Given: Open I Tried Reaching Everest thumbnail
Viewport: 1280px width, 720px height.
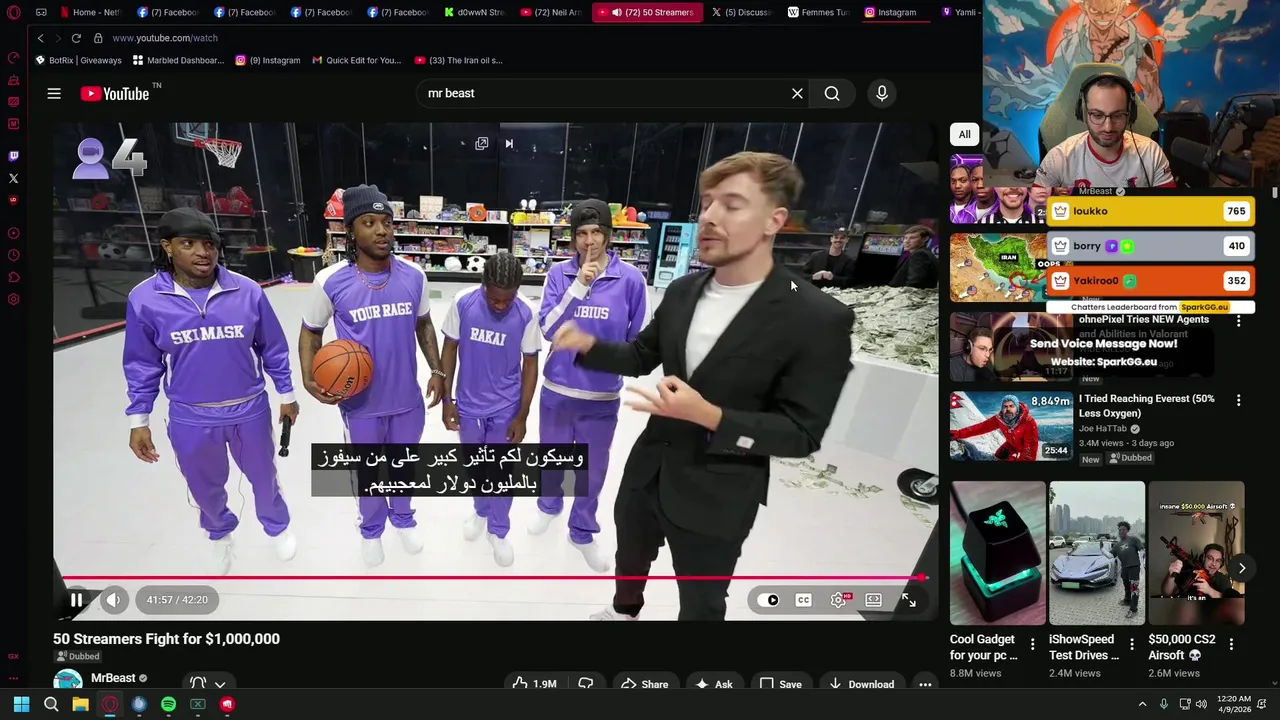Looking at the screenshot, I should pos(1011,426).
